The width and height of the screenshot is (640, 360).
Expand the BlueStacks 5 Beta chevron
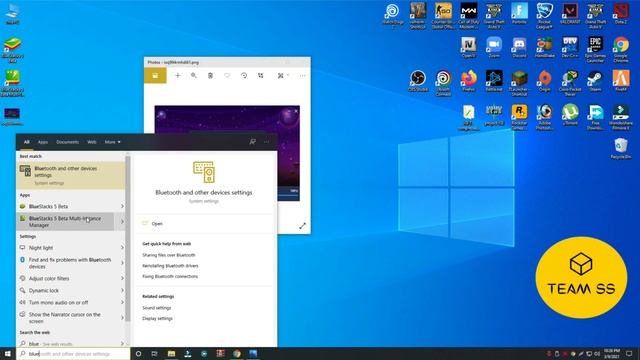click(122, 207)
